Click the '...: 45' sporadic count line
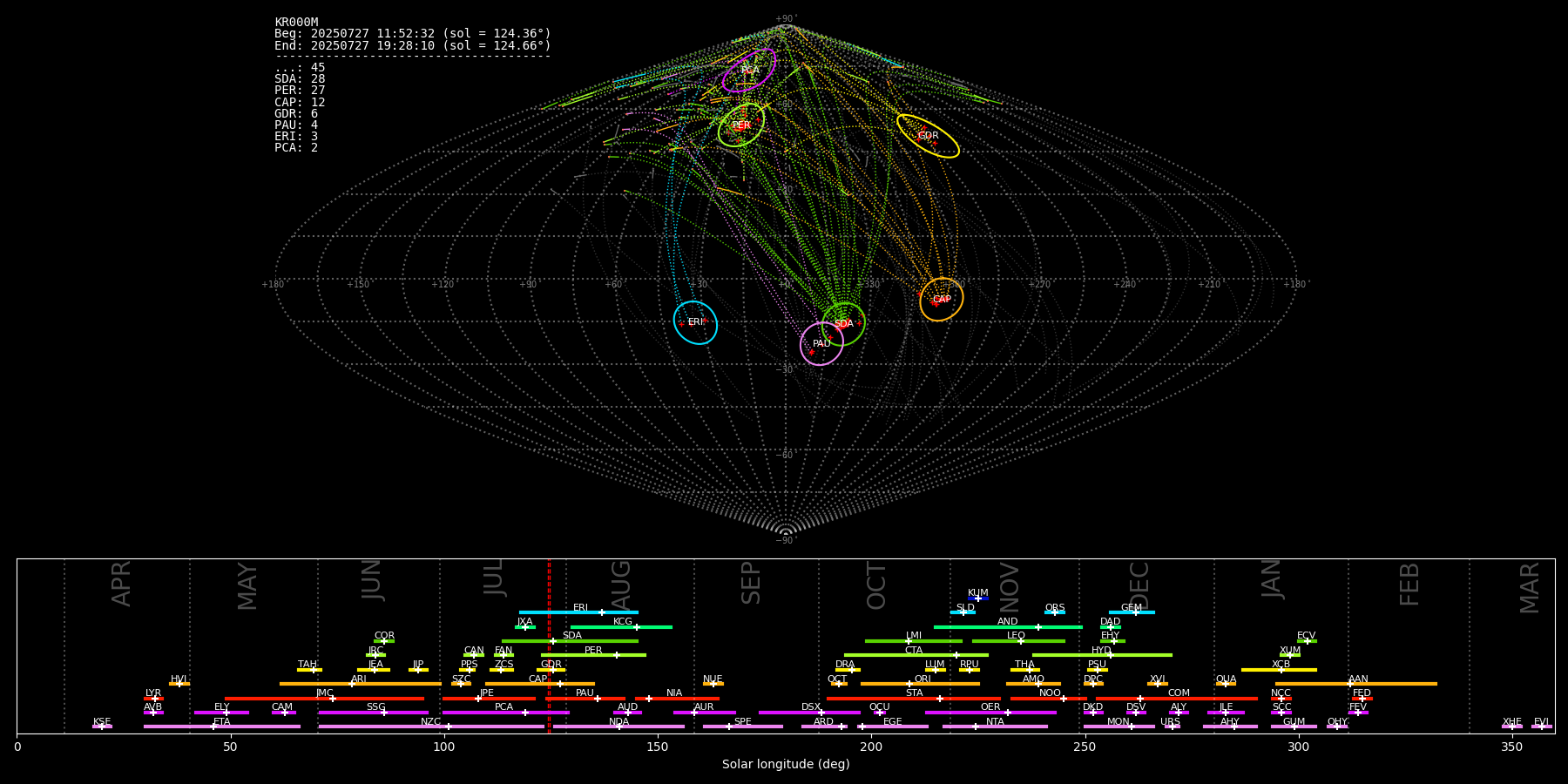Image resolution: width=1568 pixels, height=784 pixels. (x=300, y=68)
